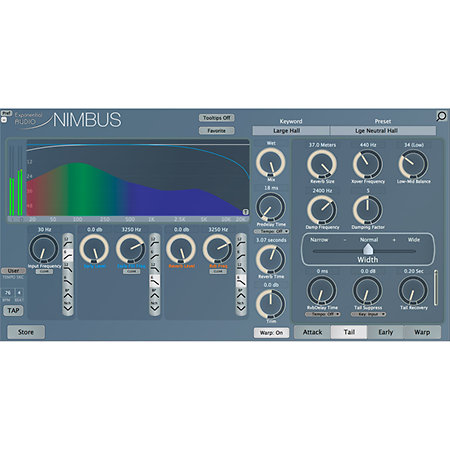Viewport: 450px width, 450px height.
Task: Click the Input Frequency knob
Action: (x=44, y=249)
